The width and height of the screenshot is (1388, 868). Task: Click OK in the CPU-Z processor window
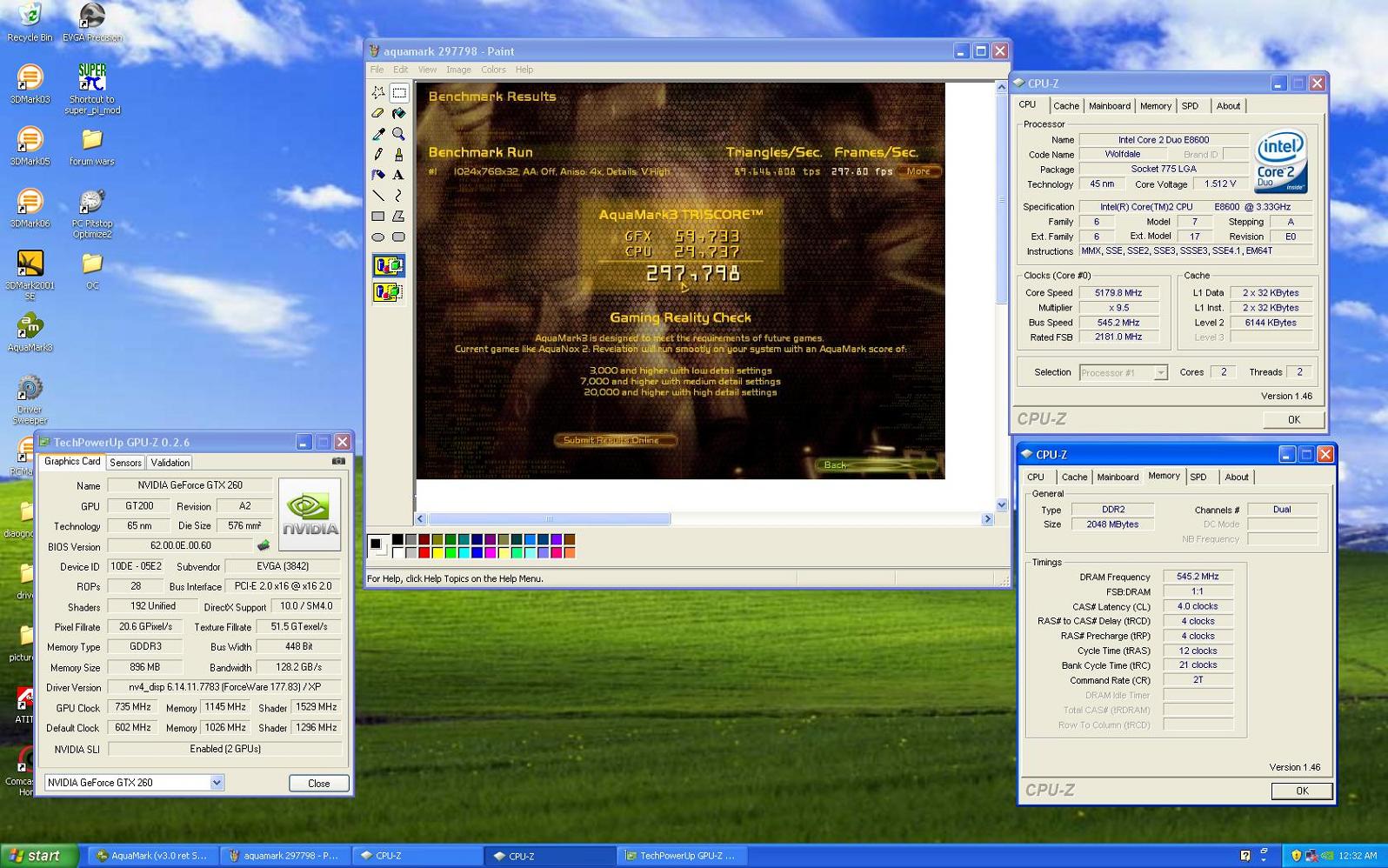point(1294,419)
